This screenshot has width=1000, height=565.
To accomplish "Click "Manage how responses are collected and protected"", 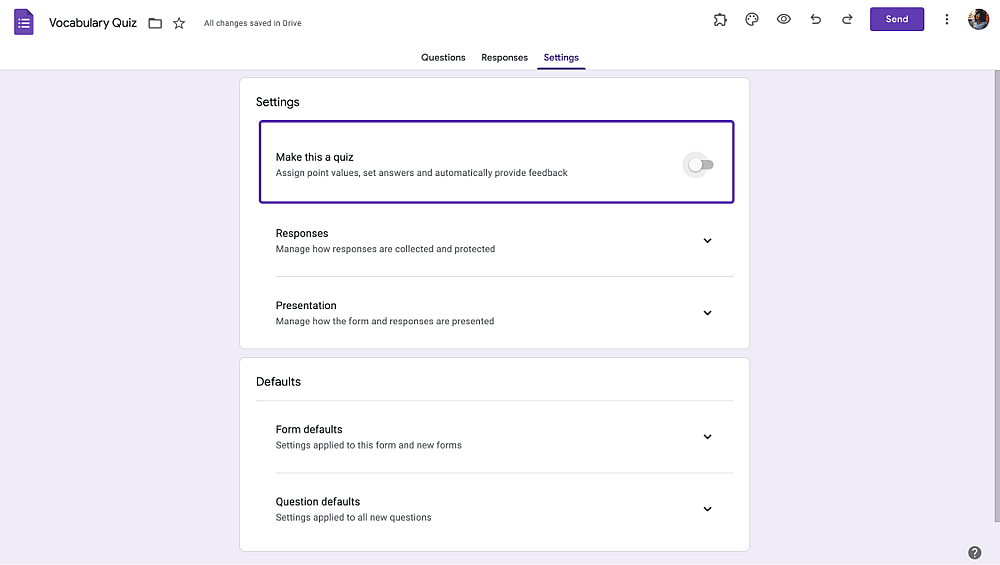I will [385, 249].
